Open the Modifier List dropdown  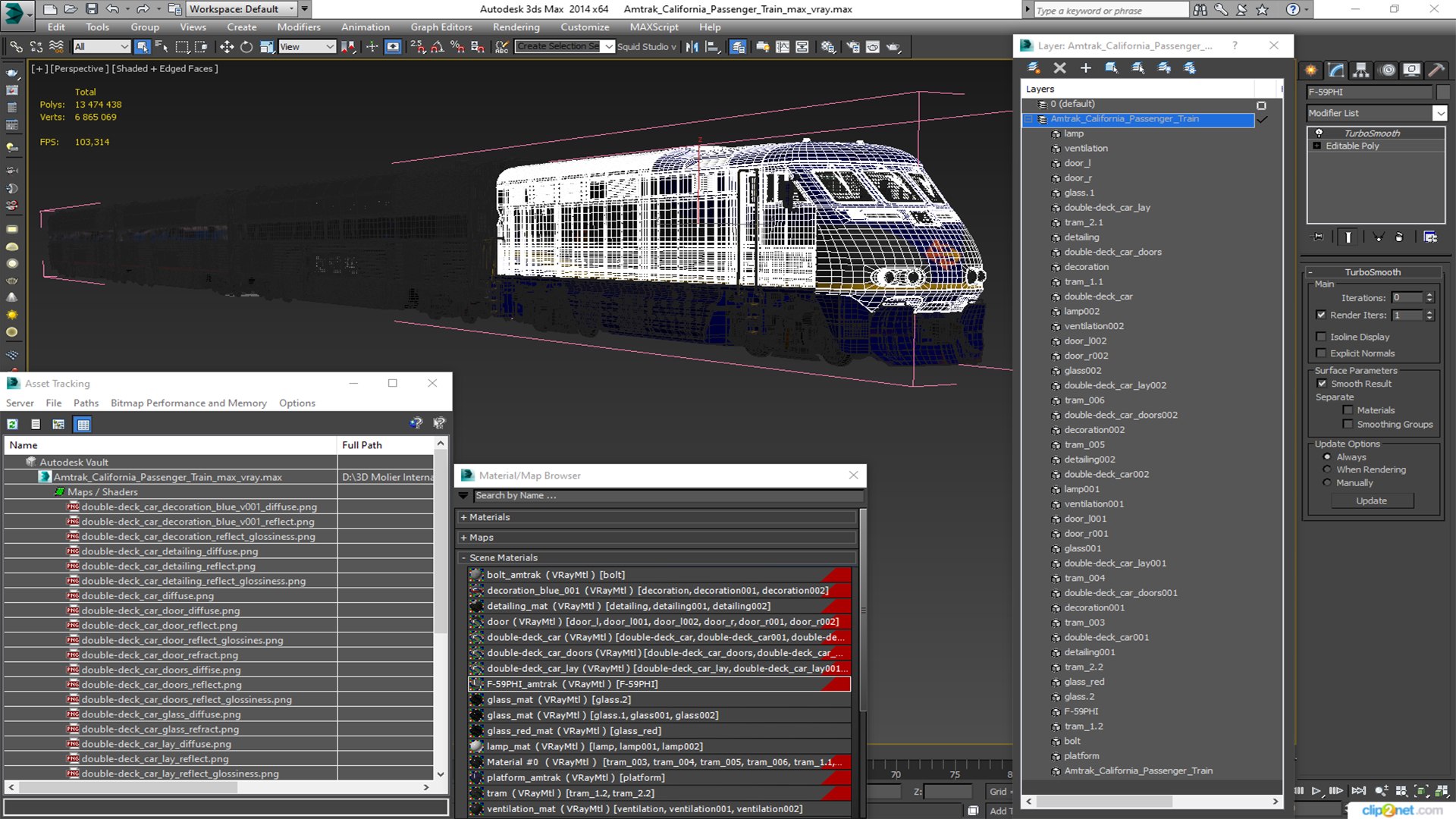click(1439, 113)
